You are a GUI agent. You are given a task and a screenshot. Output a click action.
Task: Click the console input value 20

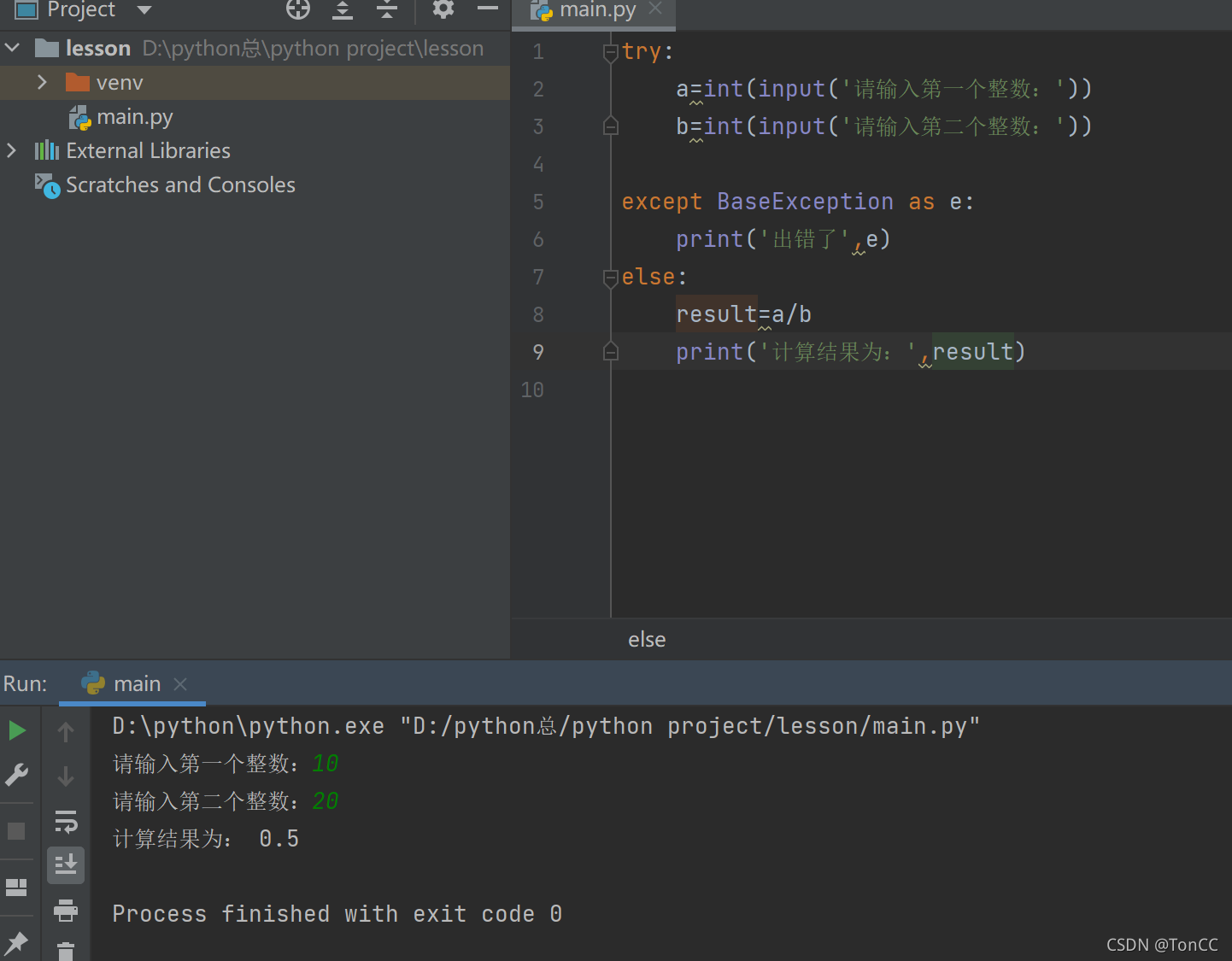click(326, 801)
